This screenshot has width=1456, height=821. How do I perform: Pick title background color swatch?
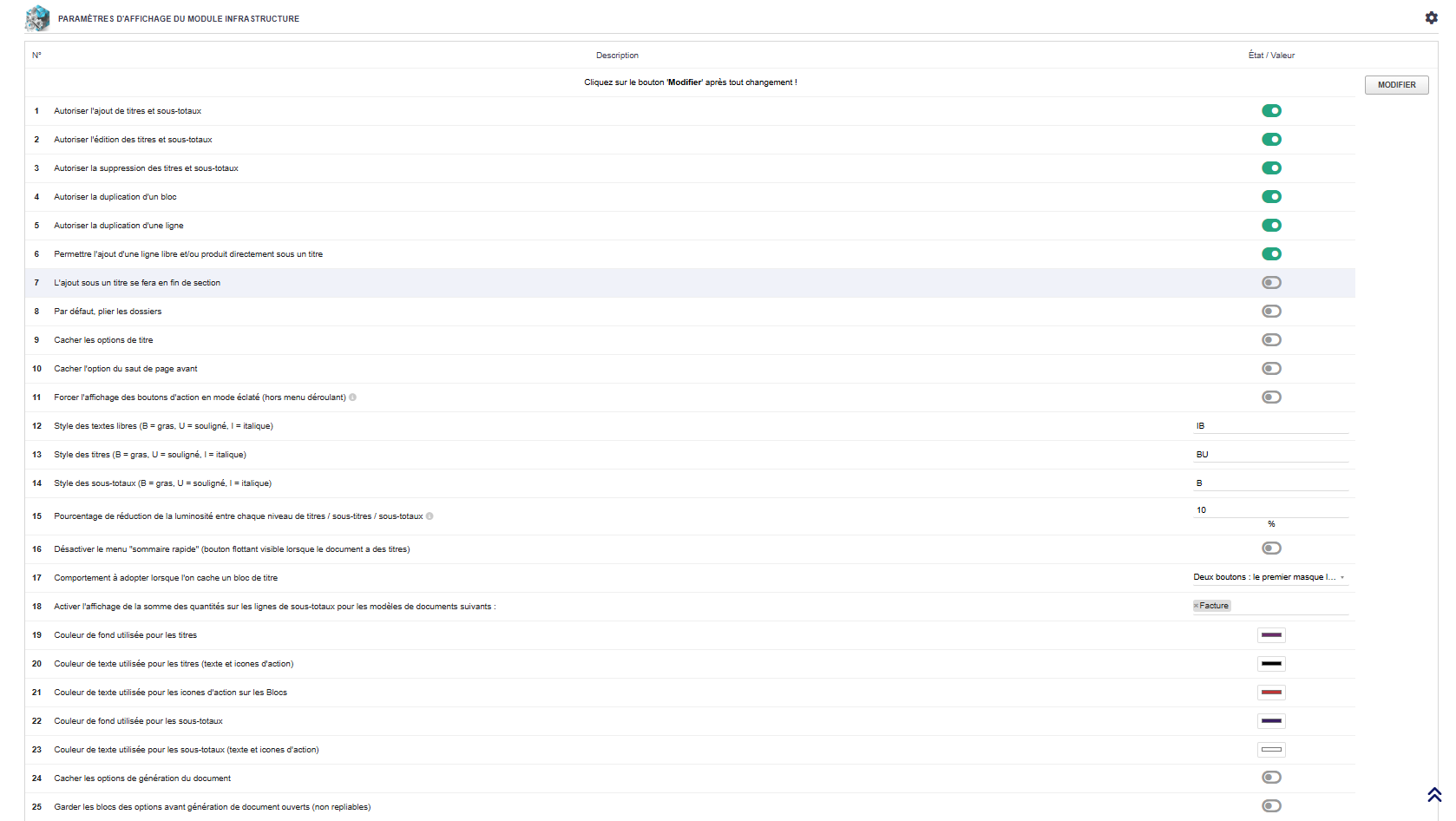point(1271,635)
